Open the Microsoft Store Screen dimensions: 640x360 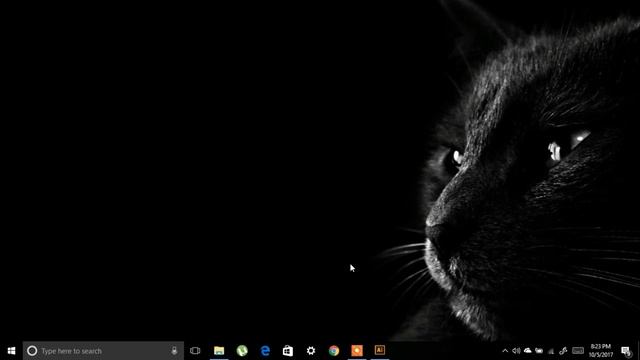[288, 351]
